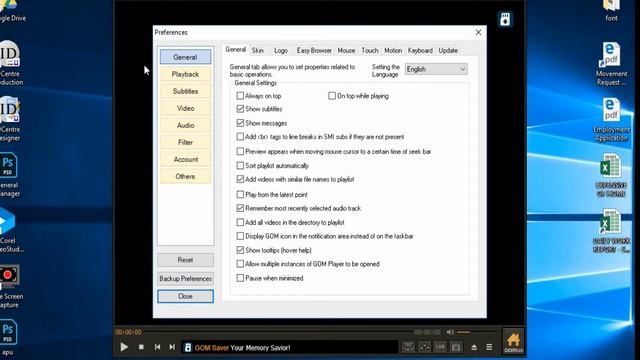The height and width of the screenshot is (360, 640).
Task: Click the GOM Player seek bar
Action: click(278, 332)
